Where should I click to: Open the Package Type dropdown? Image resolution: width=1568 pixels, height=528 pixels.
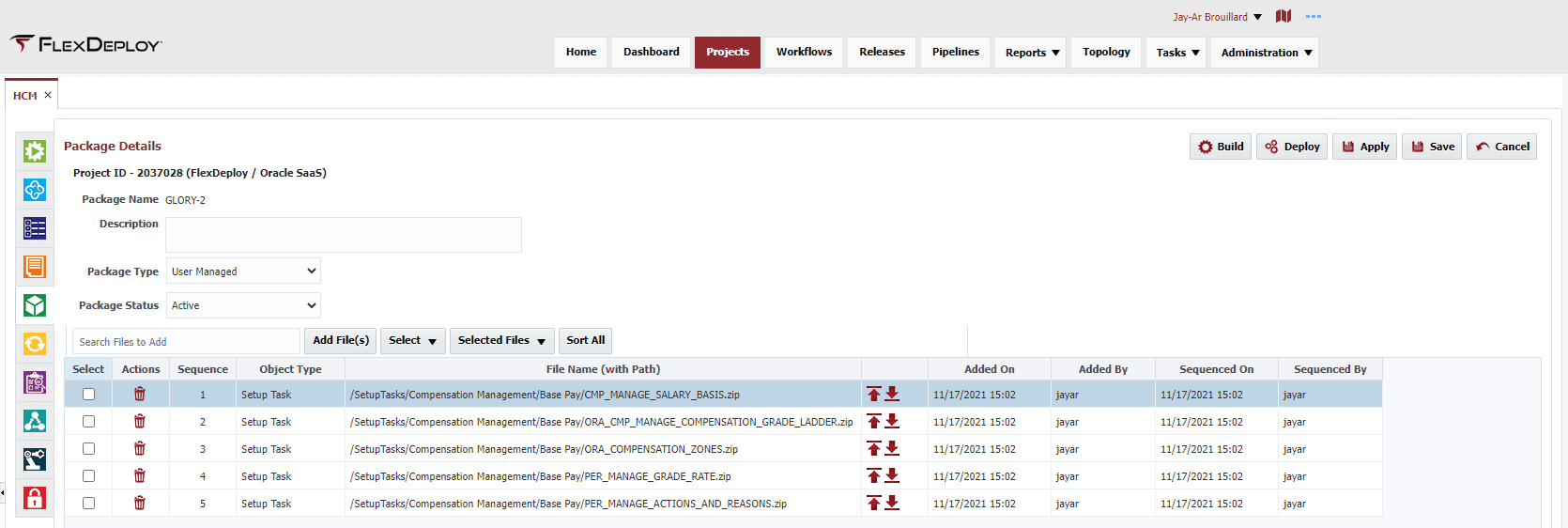point(243,271)
